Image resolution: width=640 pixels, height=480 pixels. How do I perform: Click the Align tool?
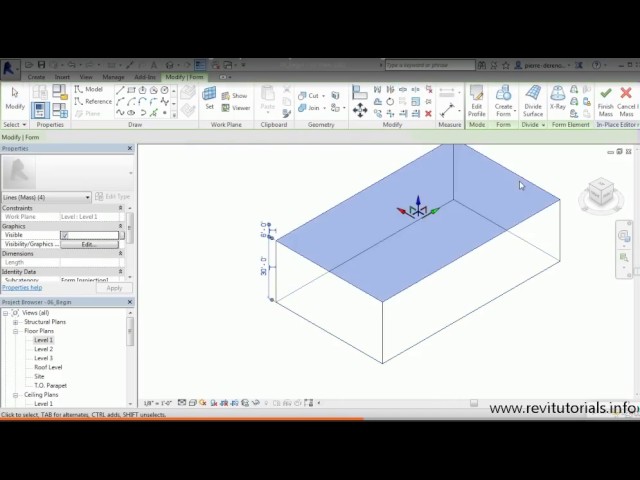[359, 92]
